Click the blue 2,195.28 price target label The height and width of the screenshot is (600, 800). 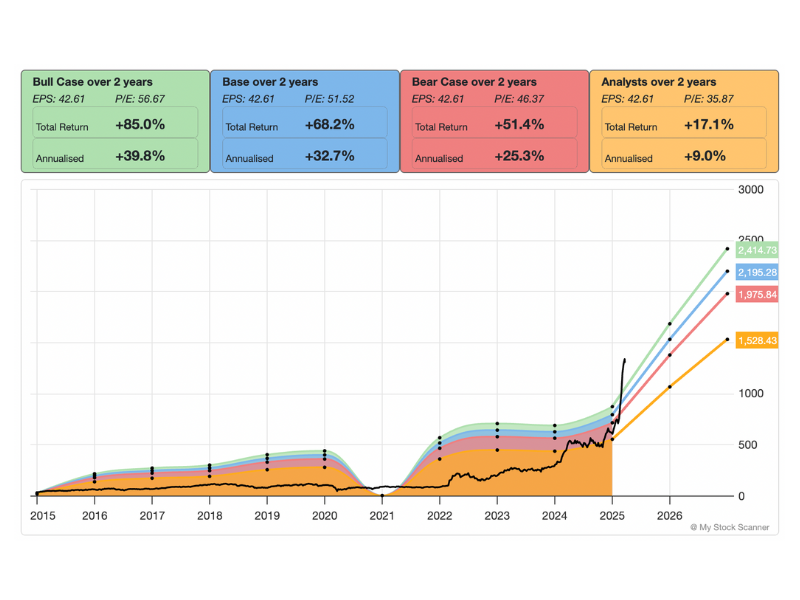757,272
